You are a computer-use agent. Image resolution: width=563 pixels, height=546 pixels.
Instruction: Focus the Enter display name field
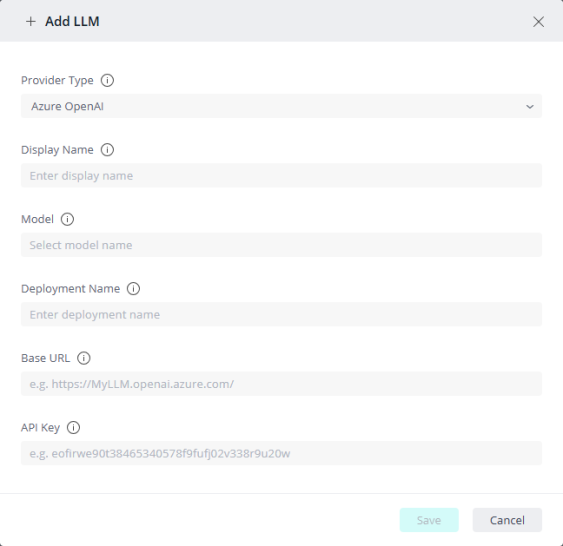point(281,176)
